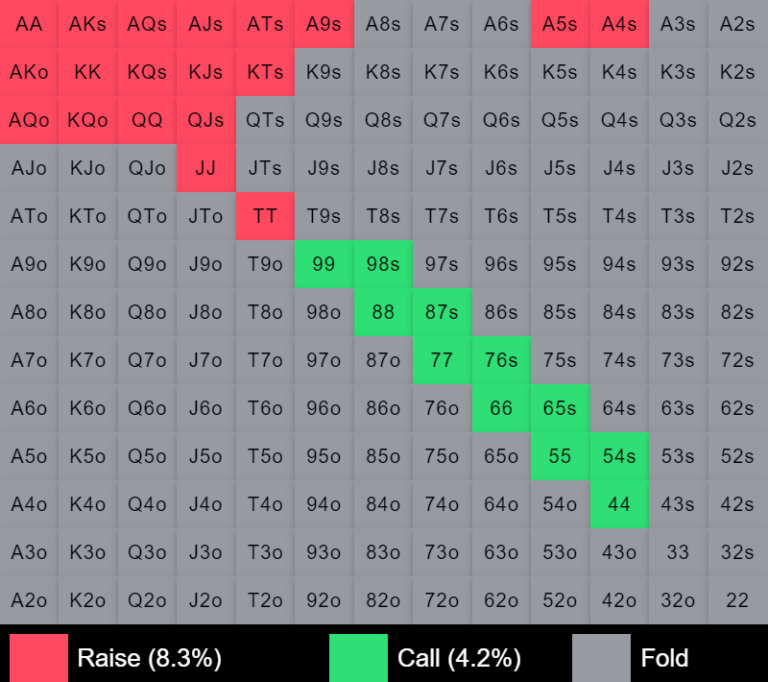The width and height of the screenshot is (768, 682).
Task: Click the green Call legend swatch
Action: click(358, 658)
